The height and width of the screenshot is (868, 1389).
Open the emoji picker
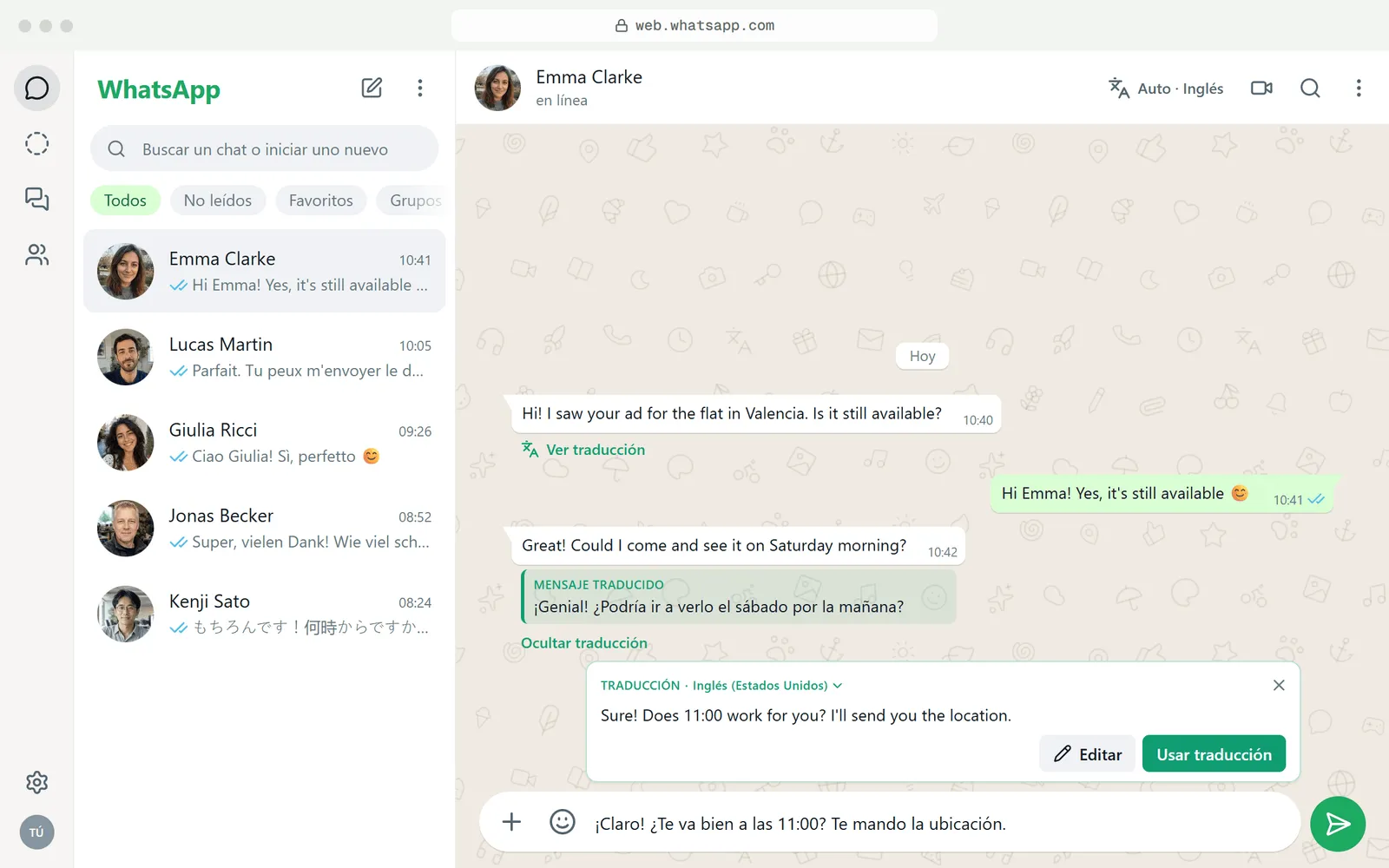pyautogui.click(x=563, y=822)
